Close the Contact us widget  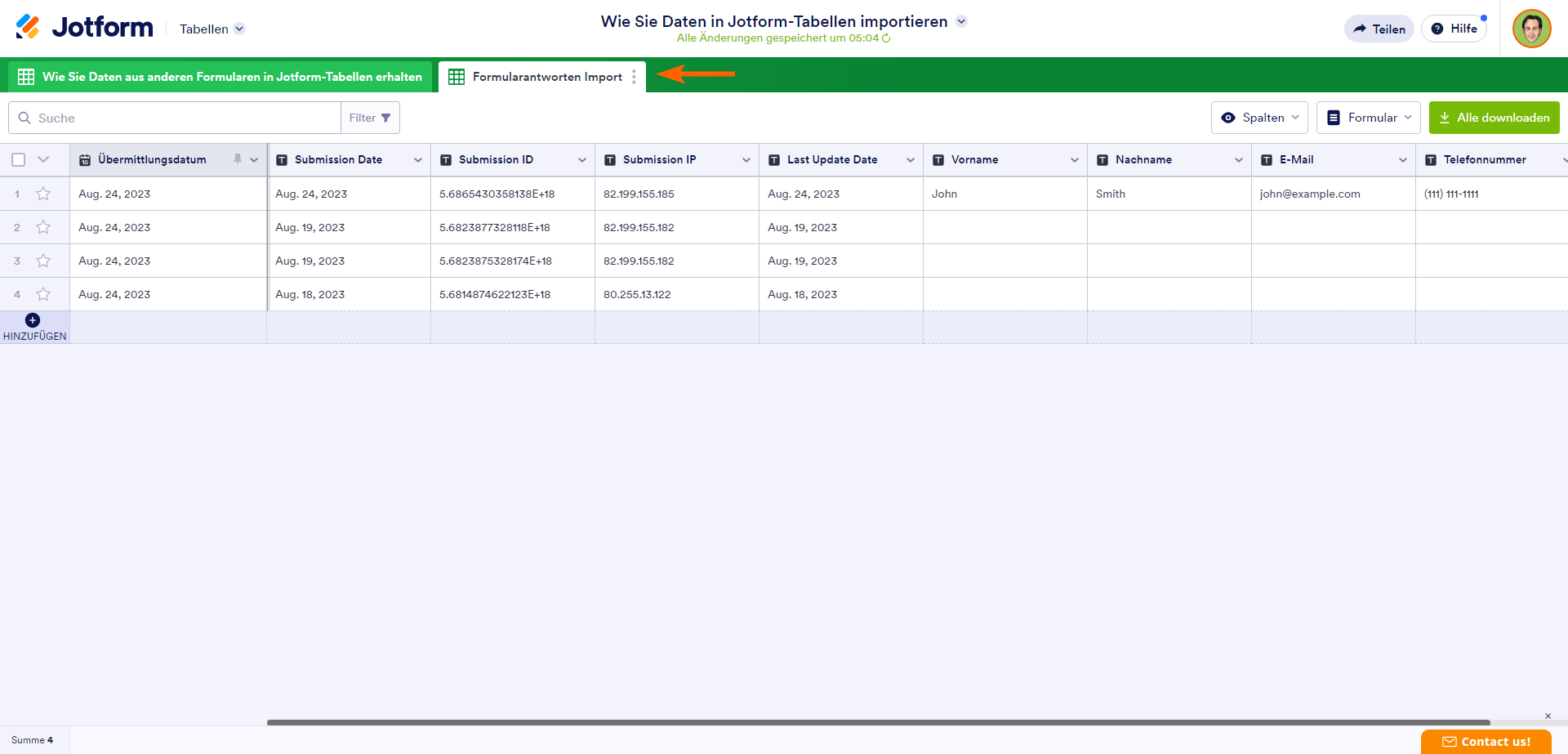[x=1548, y=716]
